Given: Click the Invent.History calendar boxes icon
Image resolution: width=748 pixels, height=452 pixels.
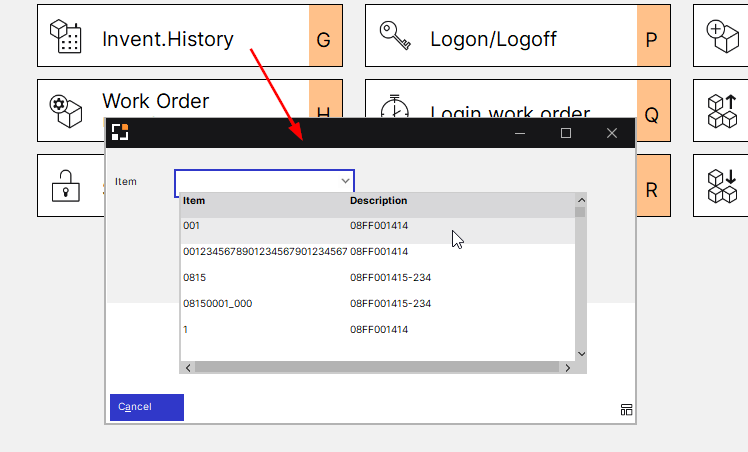Looking at the screenshot, I should [65, 37].
